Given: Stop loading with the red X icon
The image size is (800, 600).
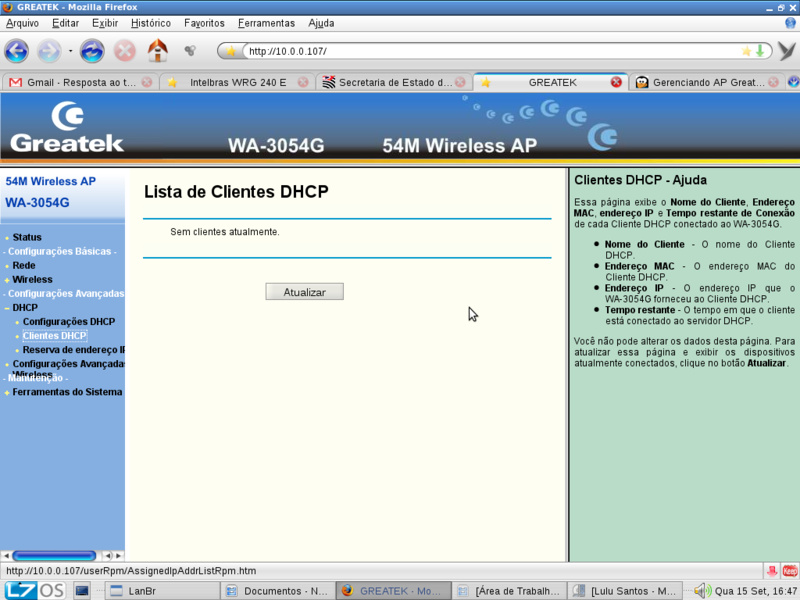Looking at the screenshot, I should click(124, 51).
